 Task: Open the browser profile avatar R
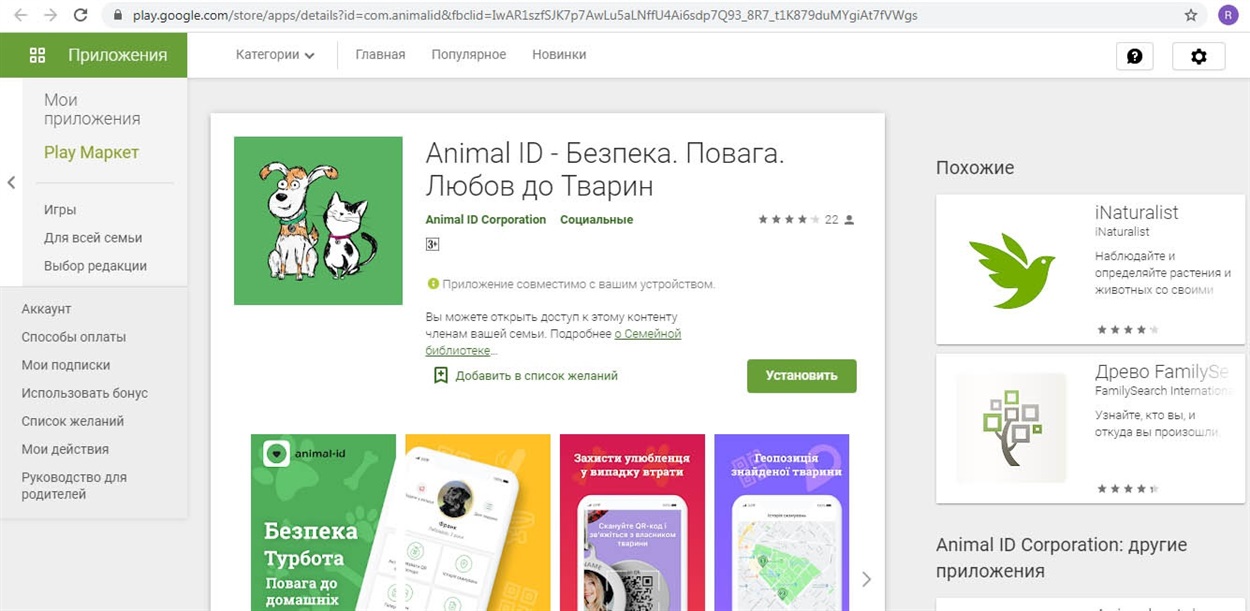point(1227,15)
